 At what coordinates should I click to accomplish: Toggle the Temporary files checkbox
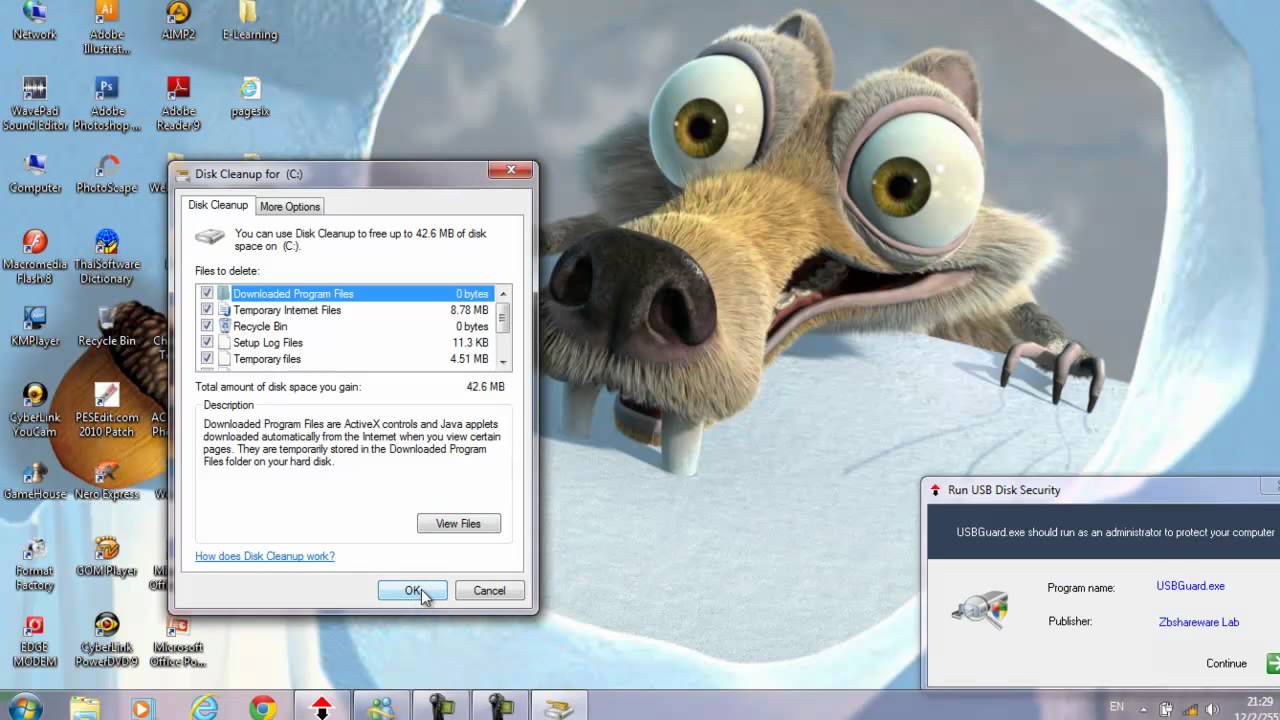(x=207, y=358)
